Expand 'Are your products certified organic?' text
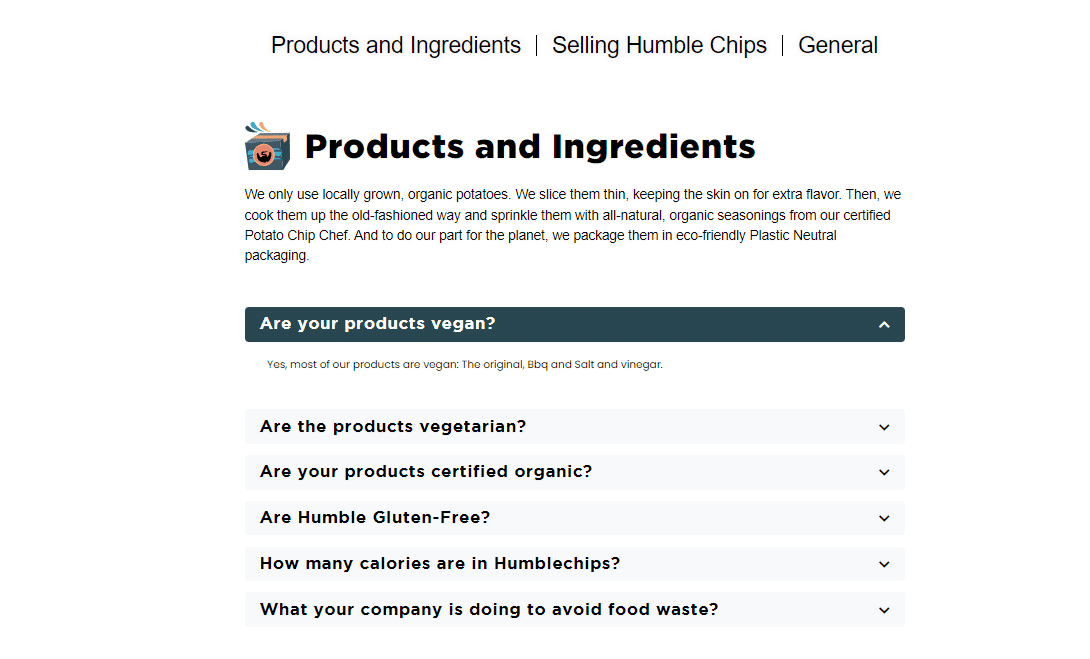Viewport: 1090px width, 659px height. 426,472
